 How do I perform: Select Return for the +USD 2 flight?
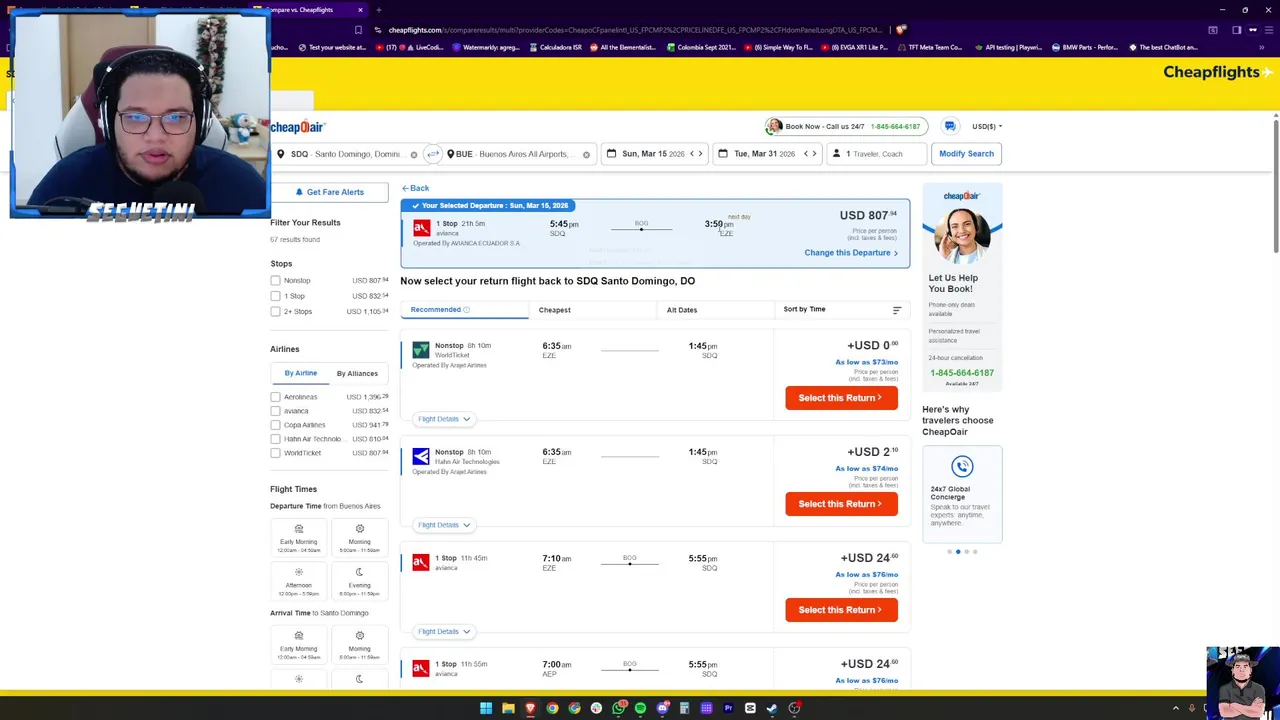point(841,504)
